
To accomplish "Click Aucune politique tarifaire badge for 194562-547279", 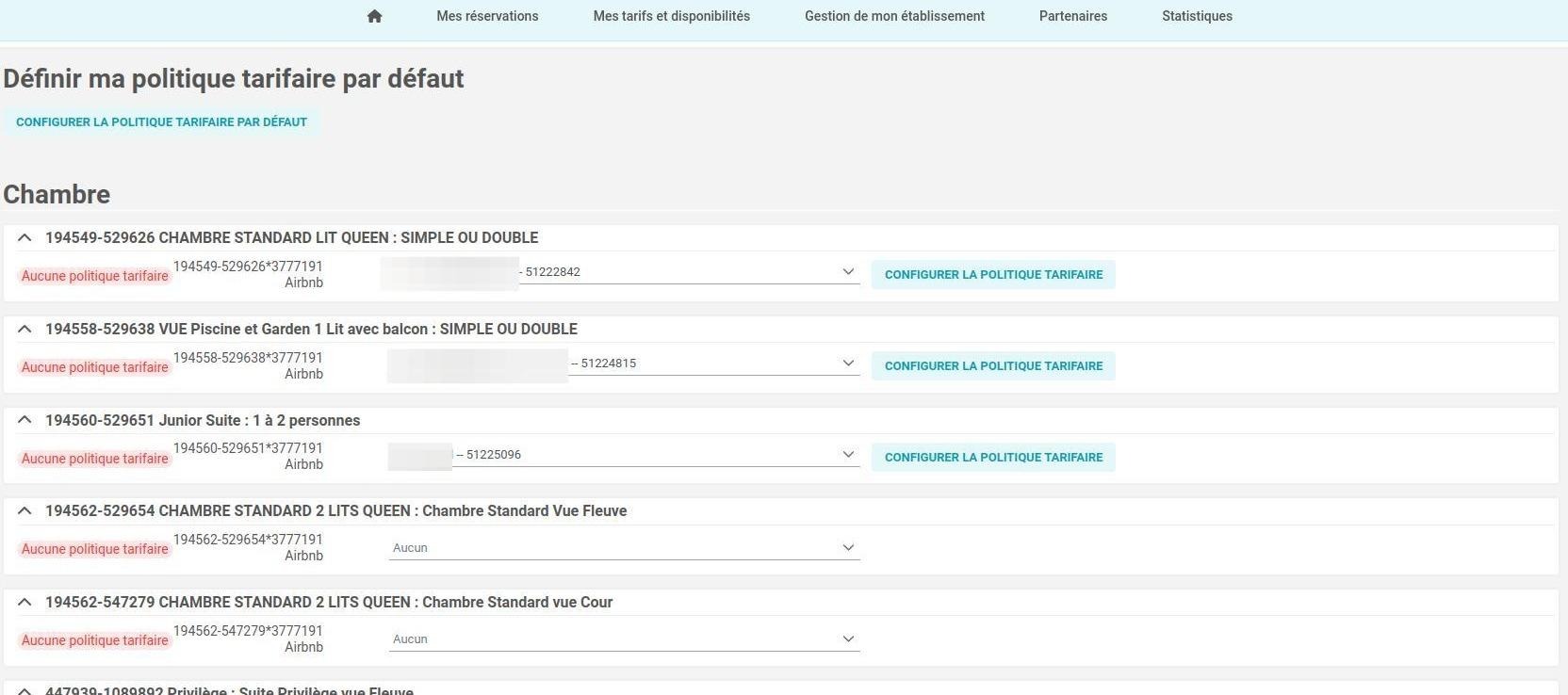I will coord(95,640).
